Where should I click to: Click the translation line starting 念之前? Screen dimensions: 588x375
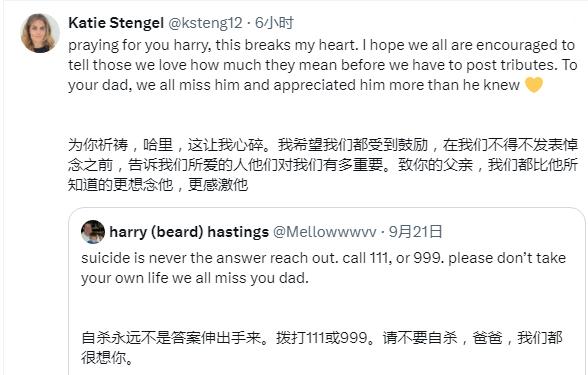coord(323,165)
